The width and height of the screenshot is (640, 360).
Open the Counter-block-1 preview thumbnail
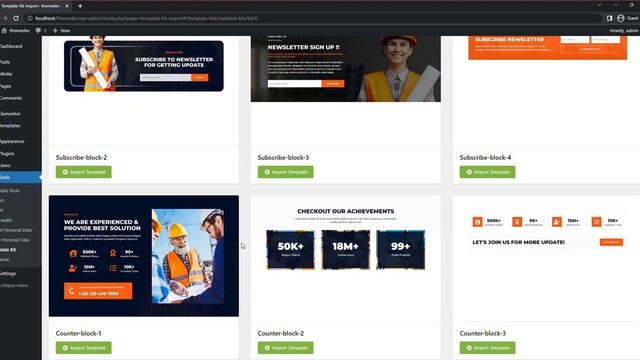coord(144,256)
